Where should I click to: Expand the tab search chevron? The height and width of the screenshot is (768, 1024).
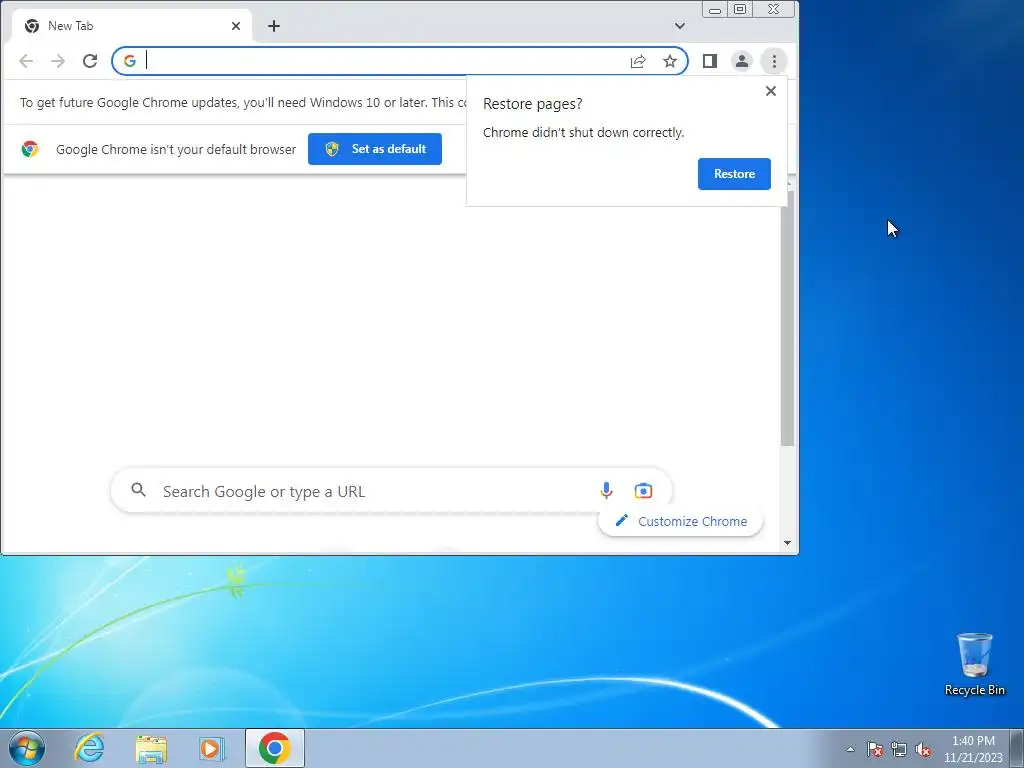coord(680,26)
